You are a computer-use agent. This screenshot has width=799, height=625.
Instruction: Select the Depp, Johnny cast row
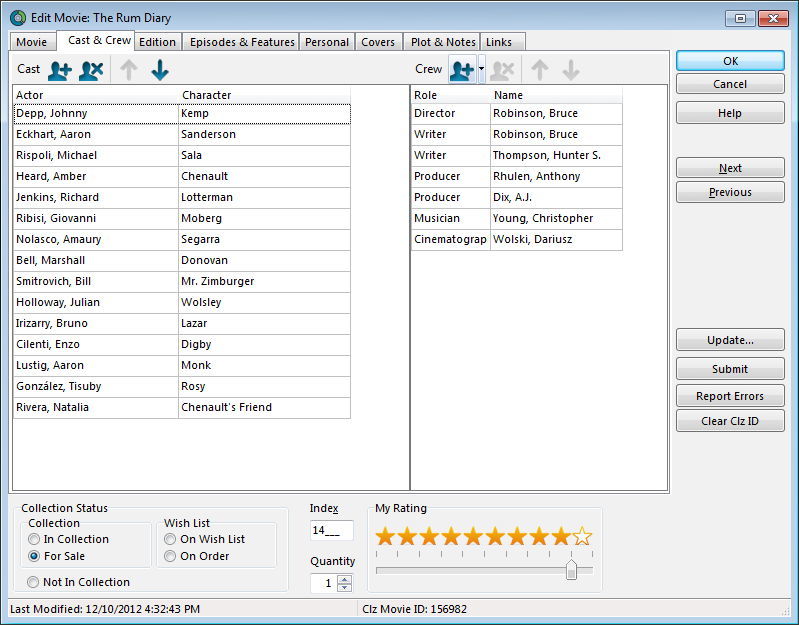[x=182, y=114]
